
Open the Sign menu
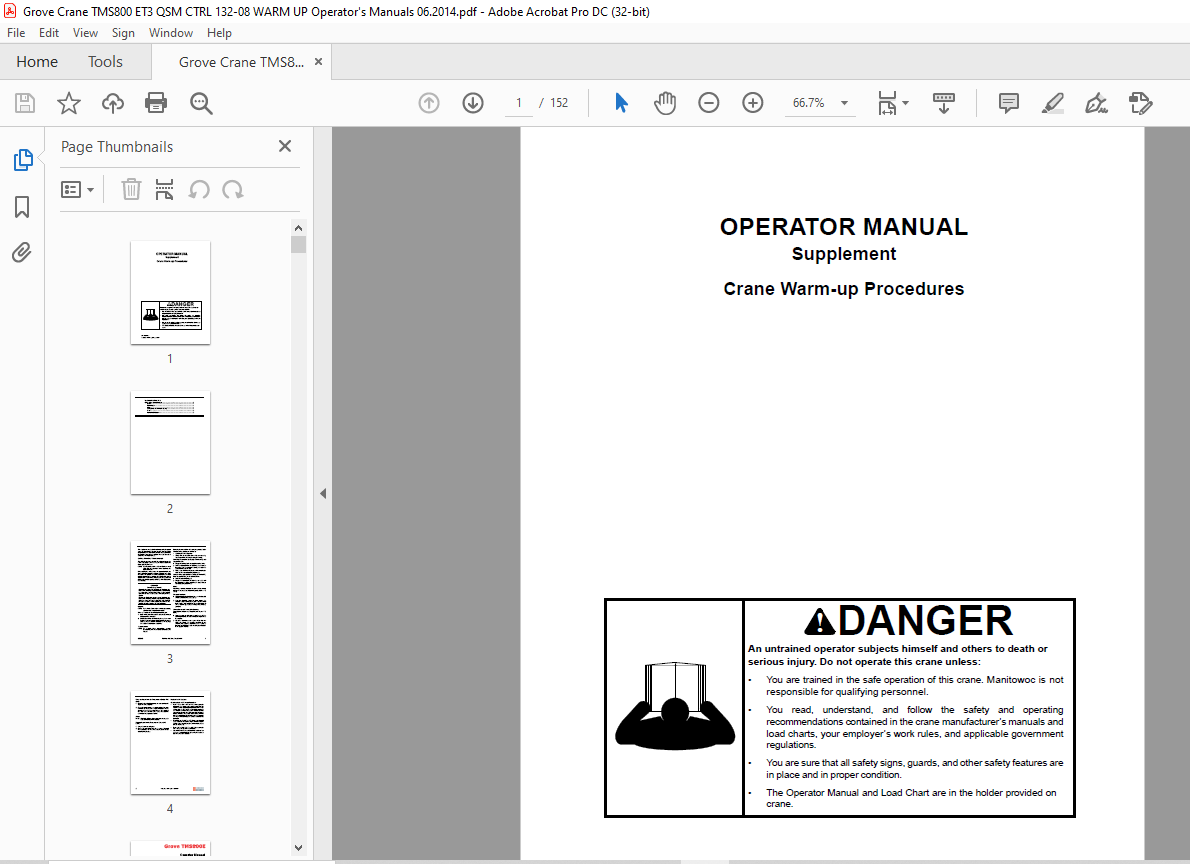(123, 33)
